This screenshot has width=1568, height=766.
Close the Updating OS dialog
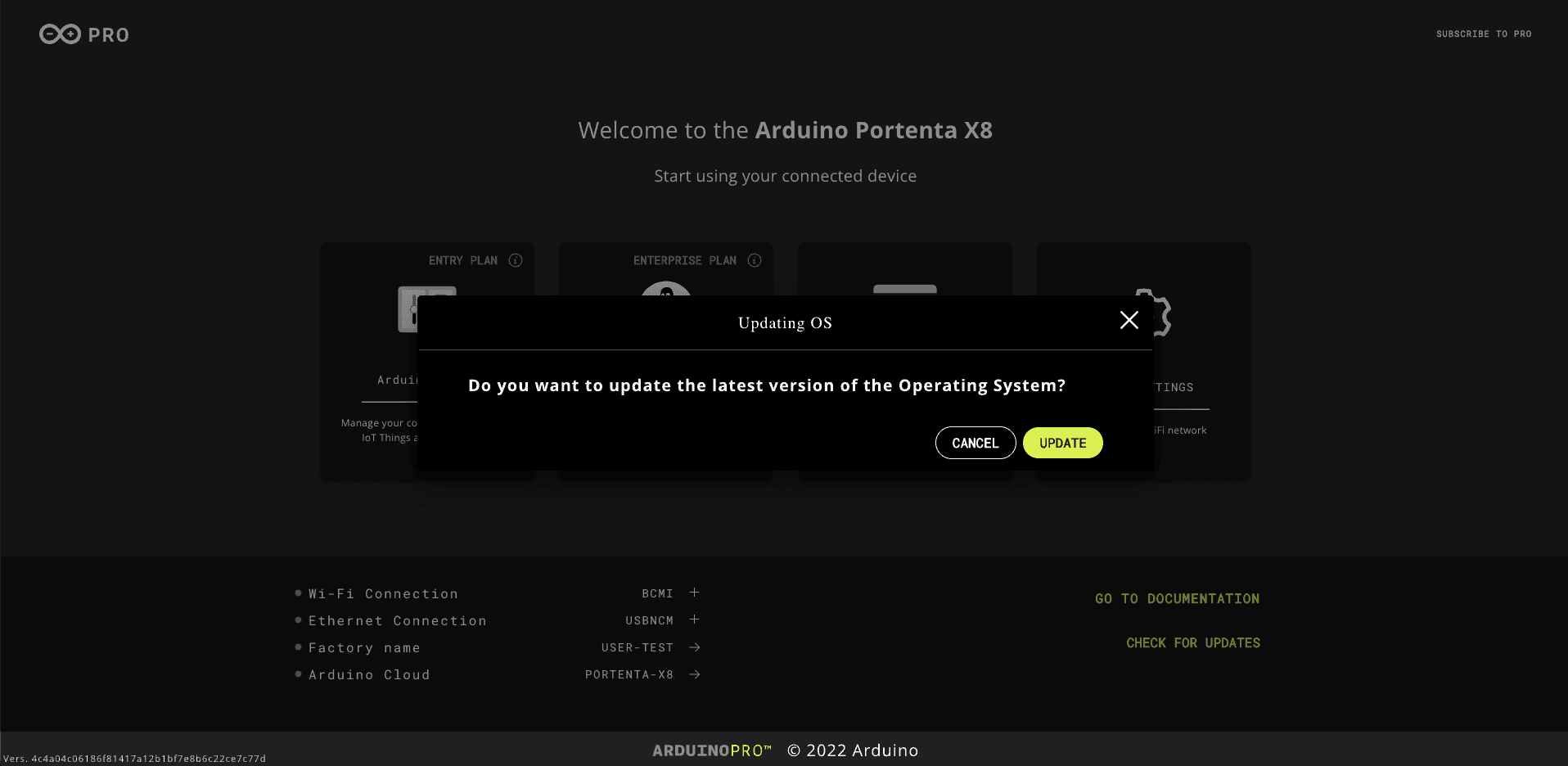[1129, 321]
